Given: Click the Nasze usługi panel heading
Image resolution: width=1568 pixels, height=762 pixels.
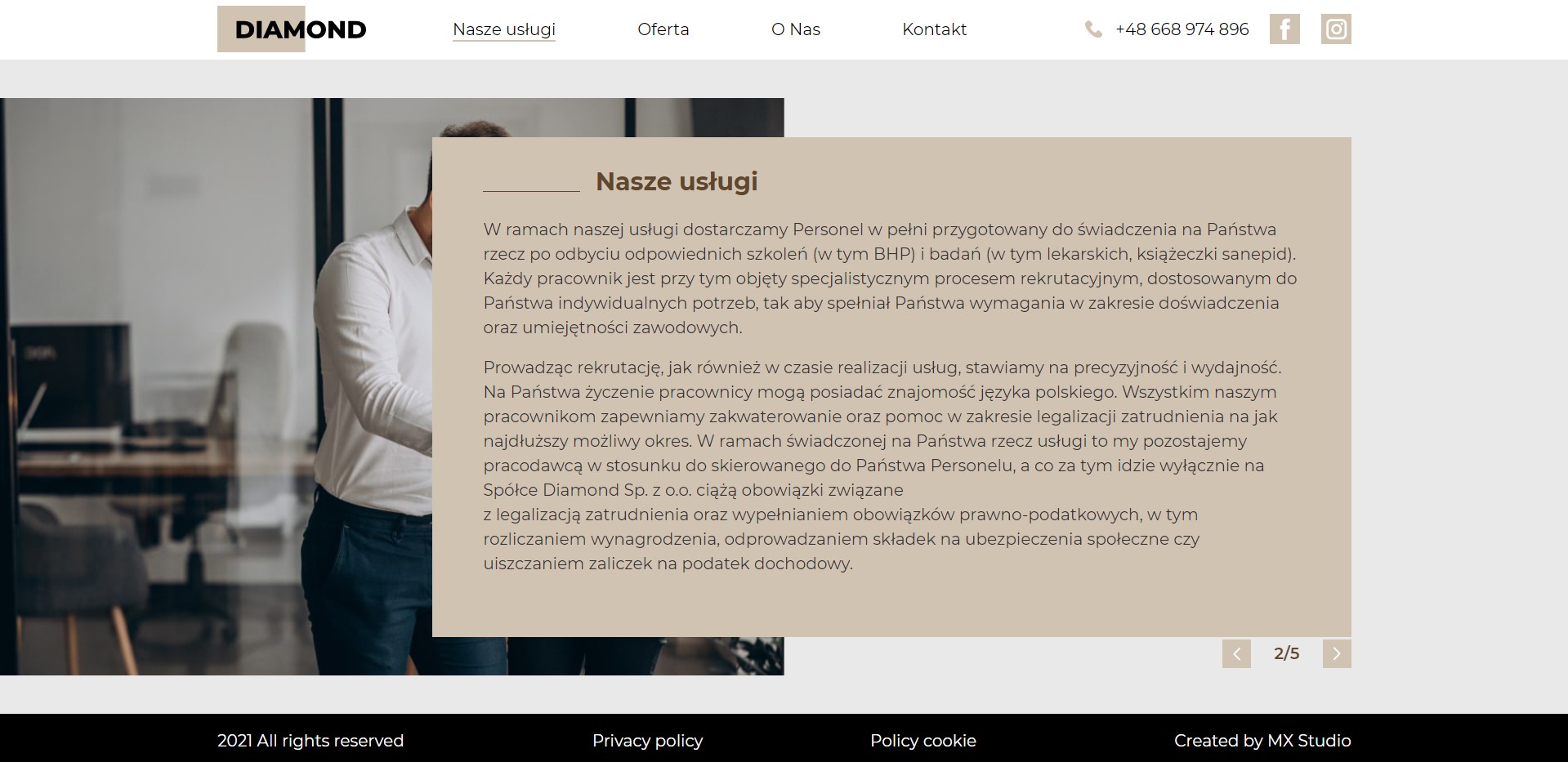Looking at the screenshot, I should click(676, 181).
